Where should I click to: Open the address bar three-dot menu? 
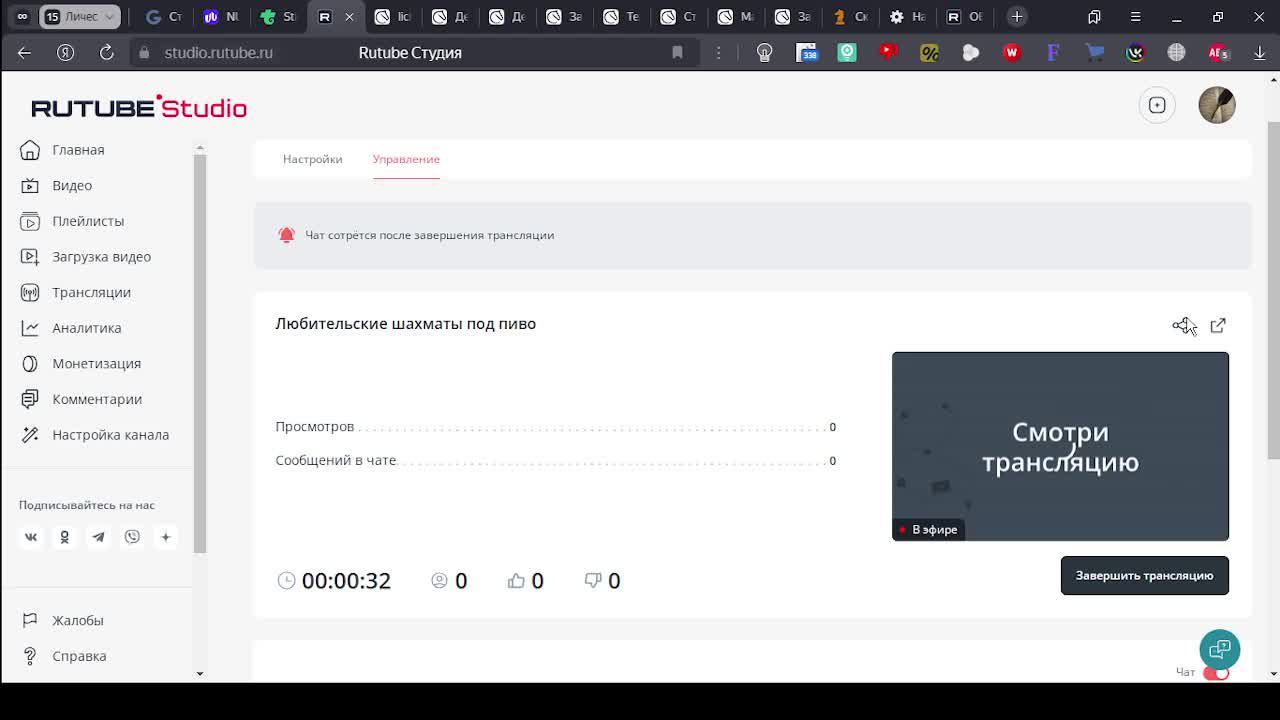pos(718,53)
